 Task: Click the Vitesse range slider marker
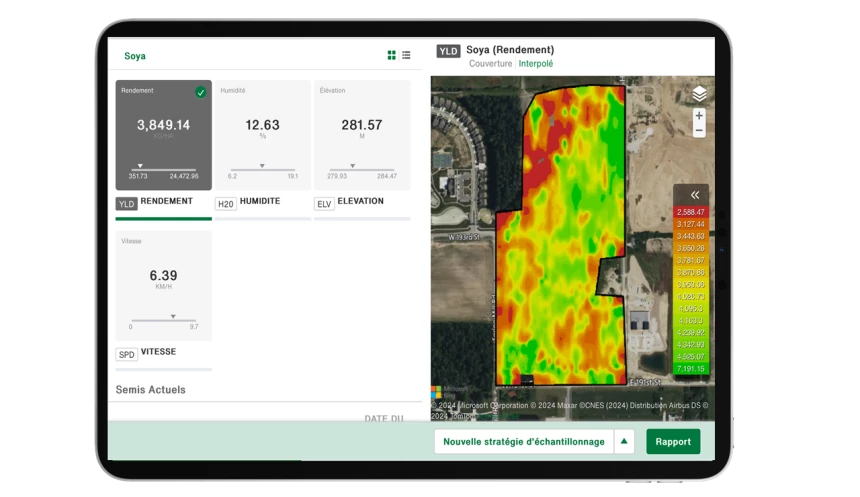click(173, 316)
